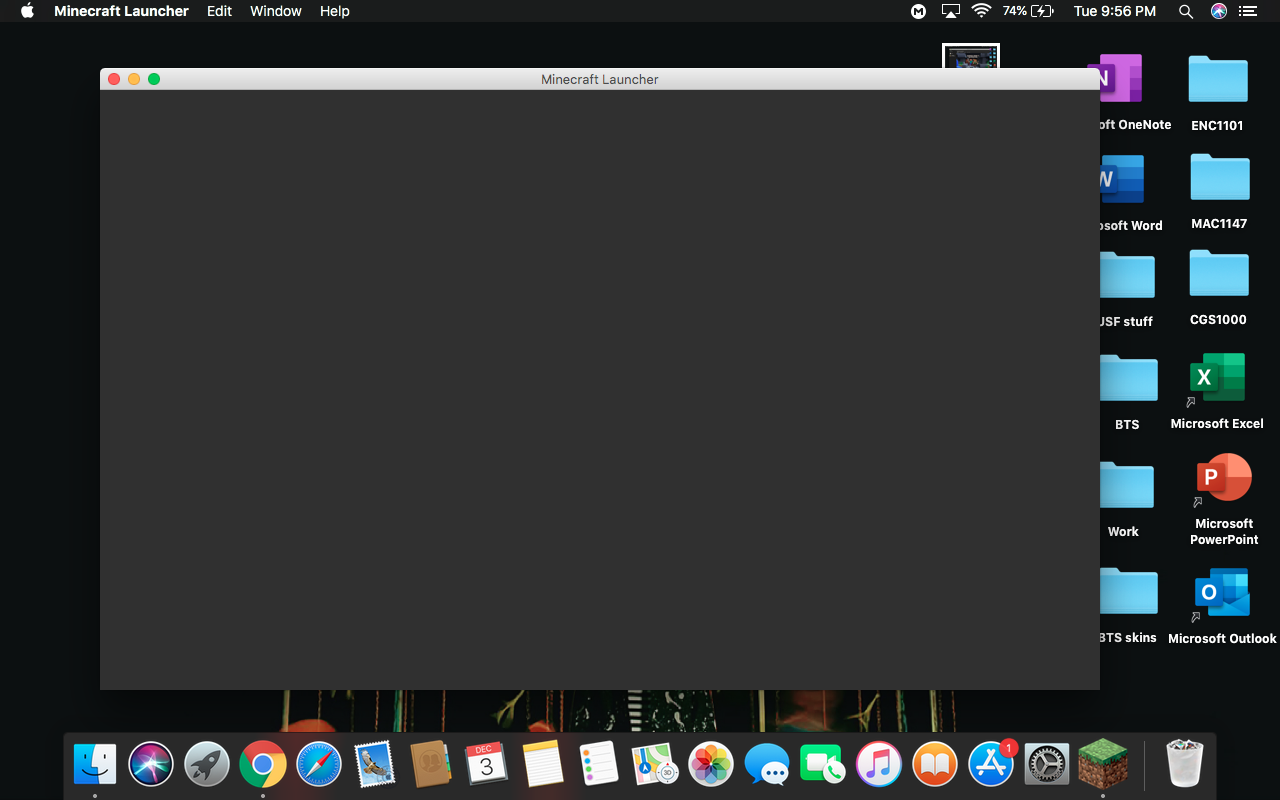Open System Preferences gear in Dock
1280x800 pixels.
1047,765
